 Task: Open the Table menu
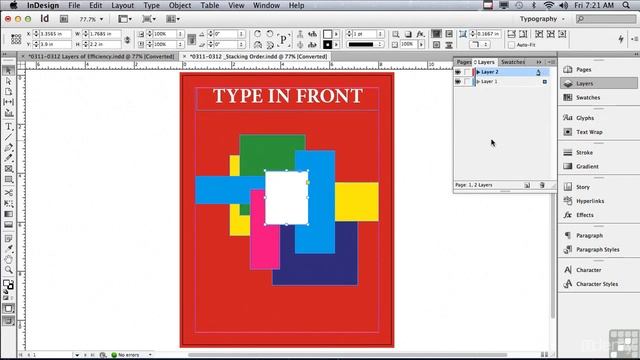210,5
